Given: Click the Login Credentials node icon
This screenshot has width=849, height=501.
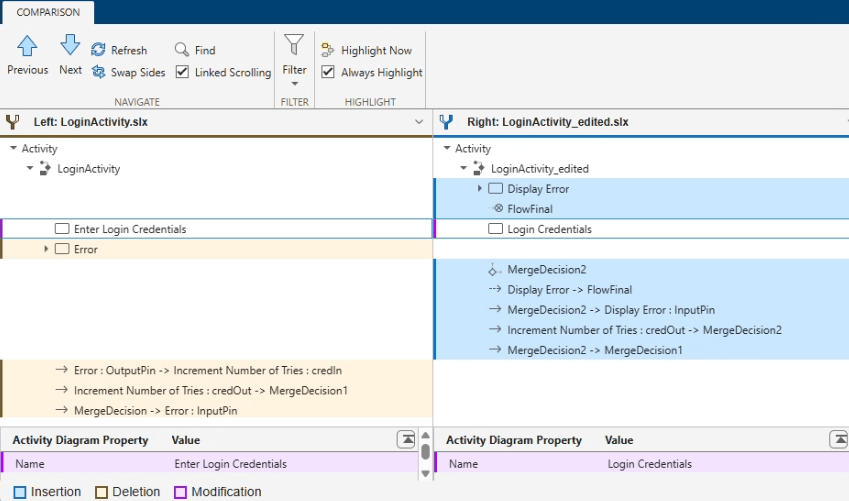Looking at the screenshot, I should [495, 229].
